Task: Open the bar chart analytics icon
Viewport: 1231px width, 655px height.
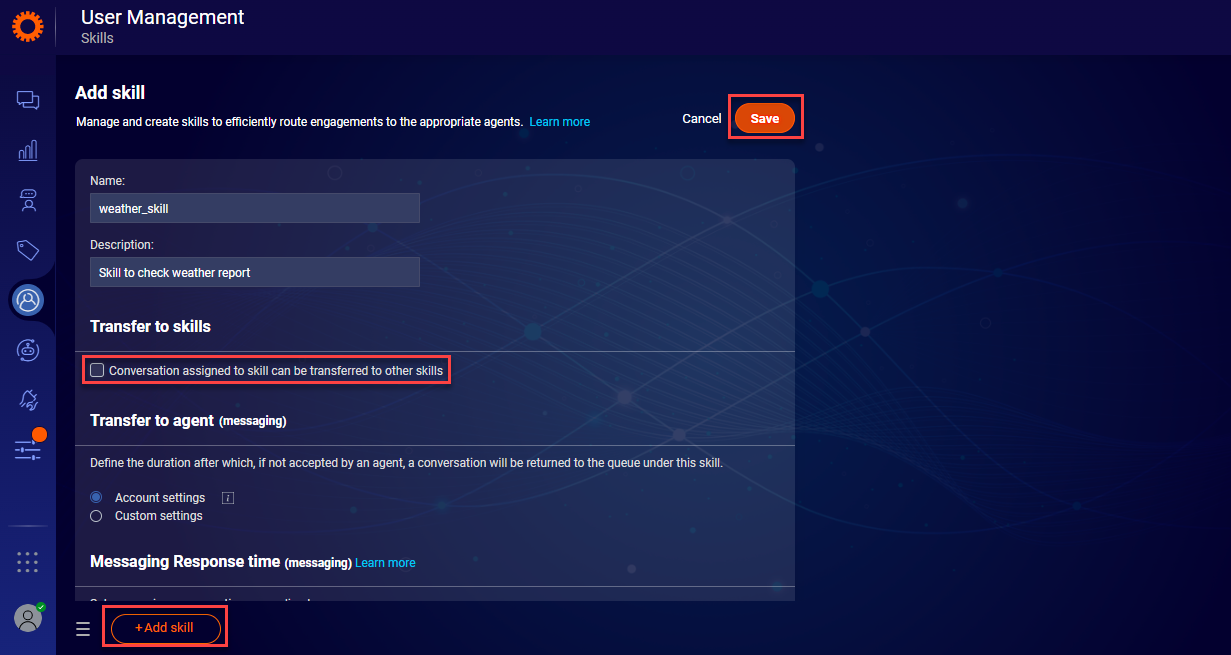Action: 28,150
